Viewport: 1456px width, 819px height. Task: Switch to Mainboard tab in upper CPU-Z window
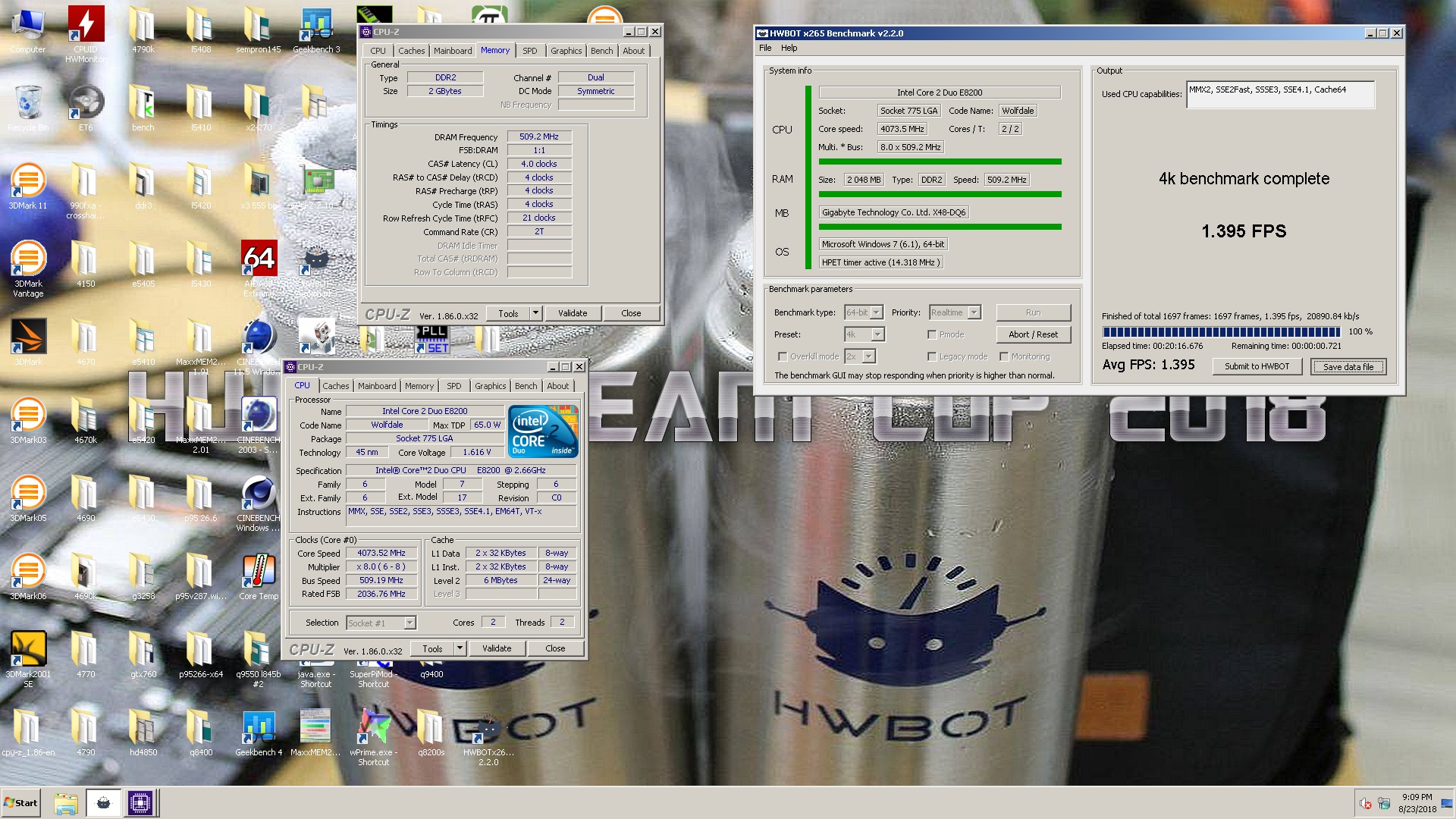tap(453, 51)
